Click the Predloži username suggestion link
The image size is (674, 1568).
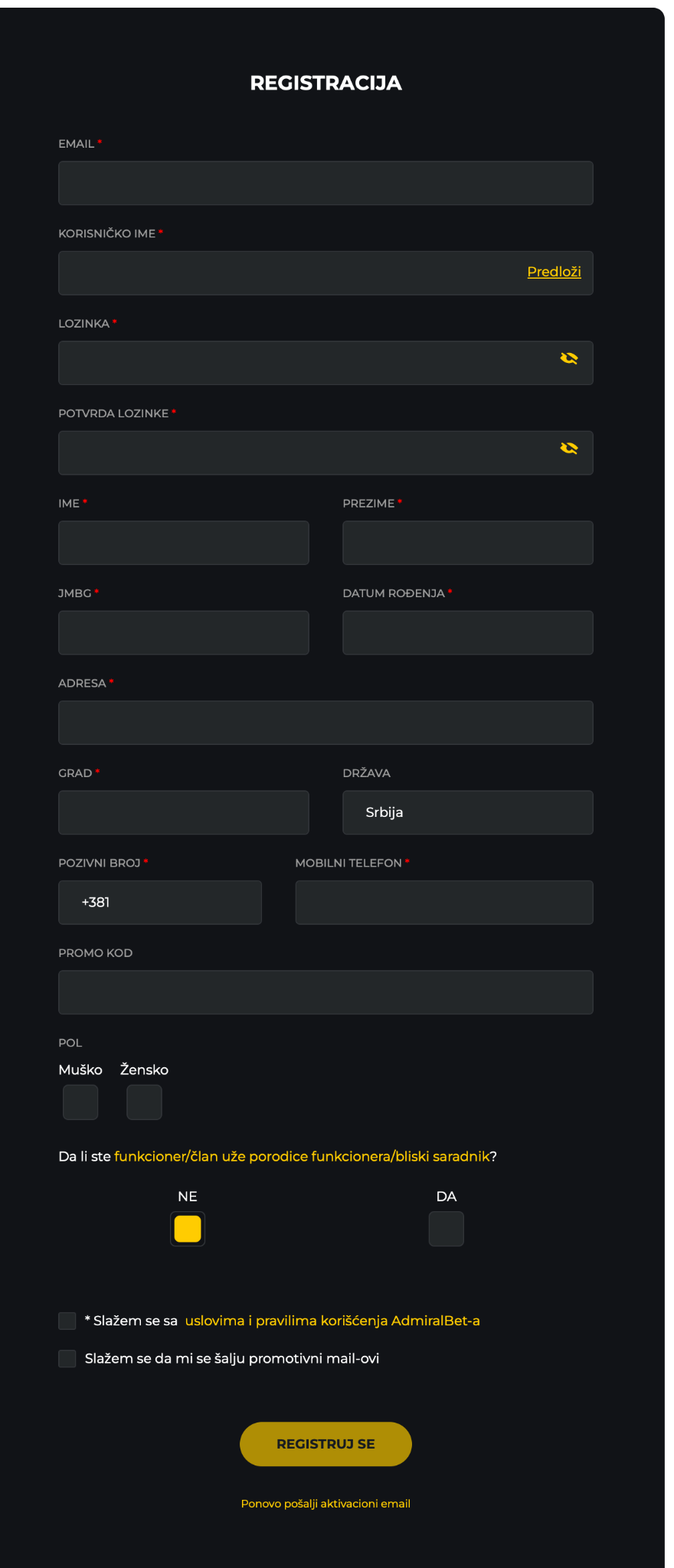[x=554, y=272]
